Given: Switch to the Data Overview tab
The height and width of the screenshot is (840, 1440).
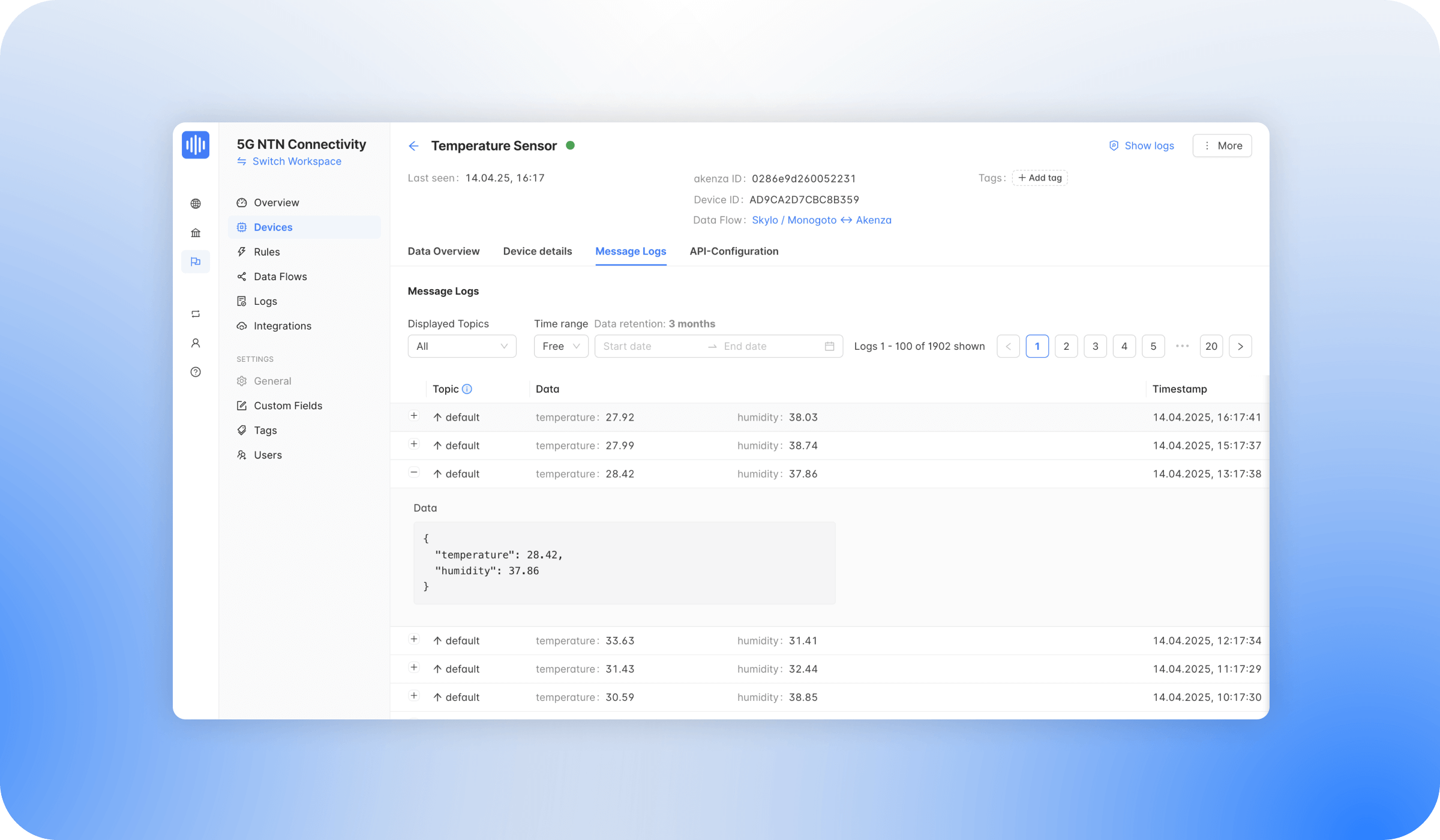Looking at the screenshot, I should coord(443,251).
